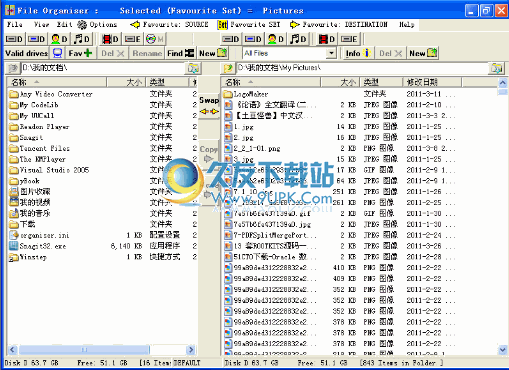Open the music folder D shortcut in source toolbar
The width and height of the screenshot is (509, 370).
pyautogui.click(x=82, y=39)
